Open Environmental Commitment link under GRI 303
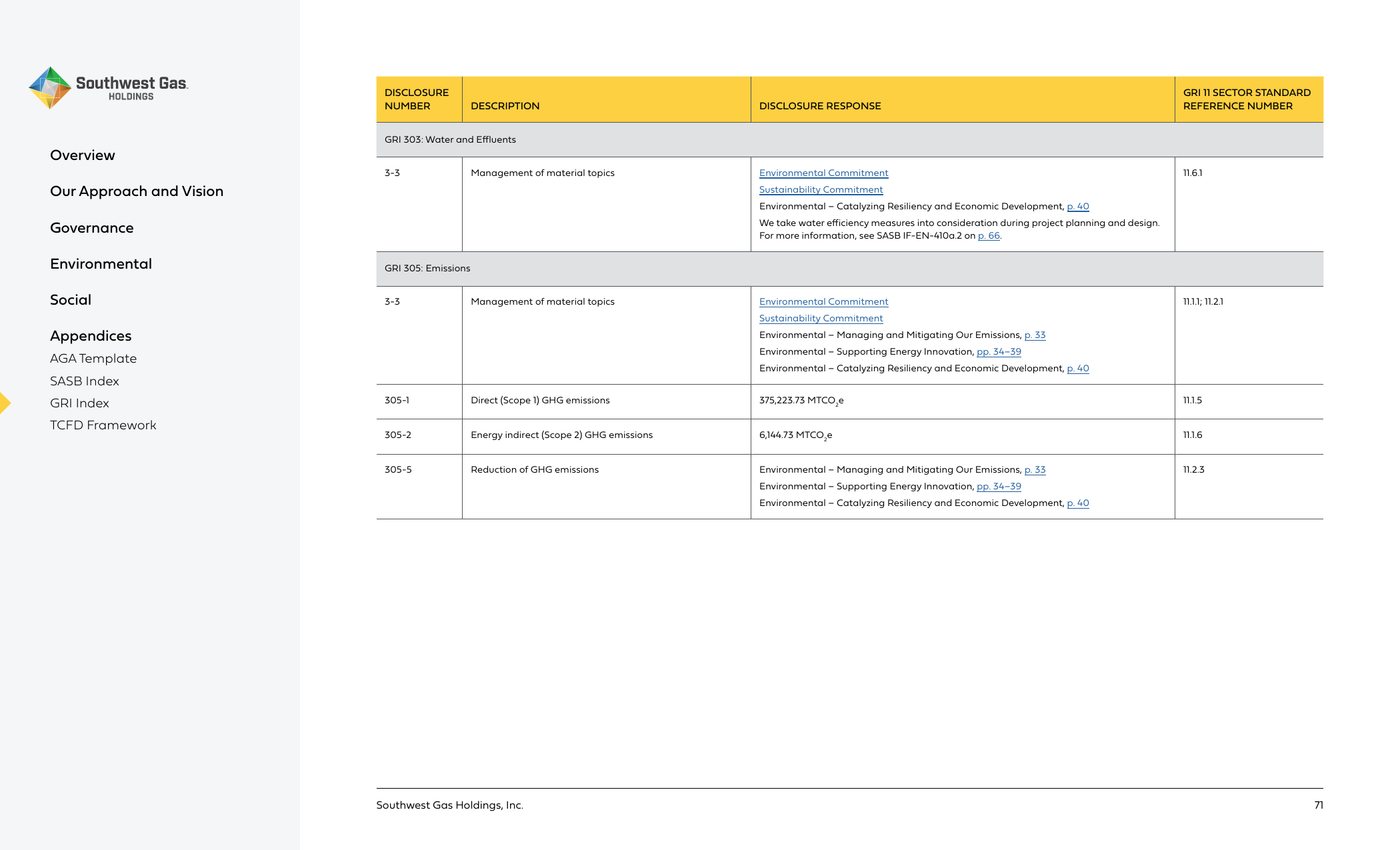 (x=823, y=173)
